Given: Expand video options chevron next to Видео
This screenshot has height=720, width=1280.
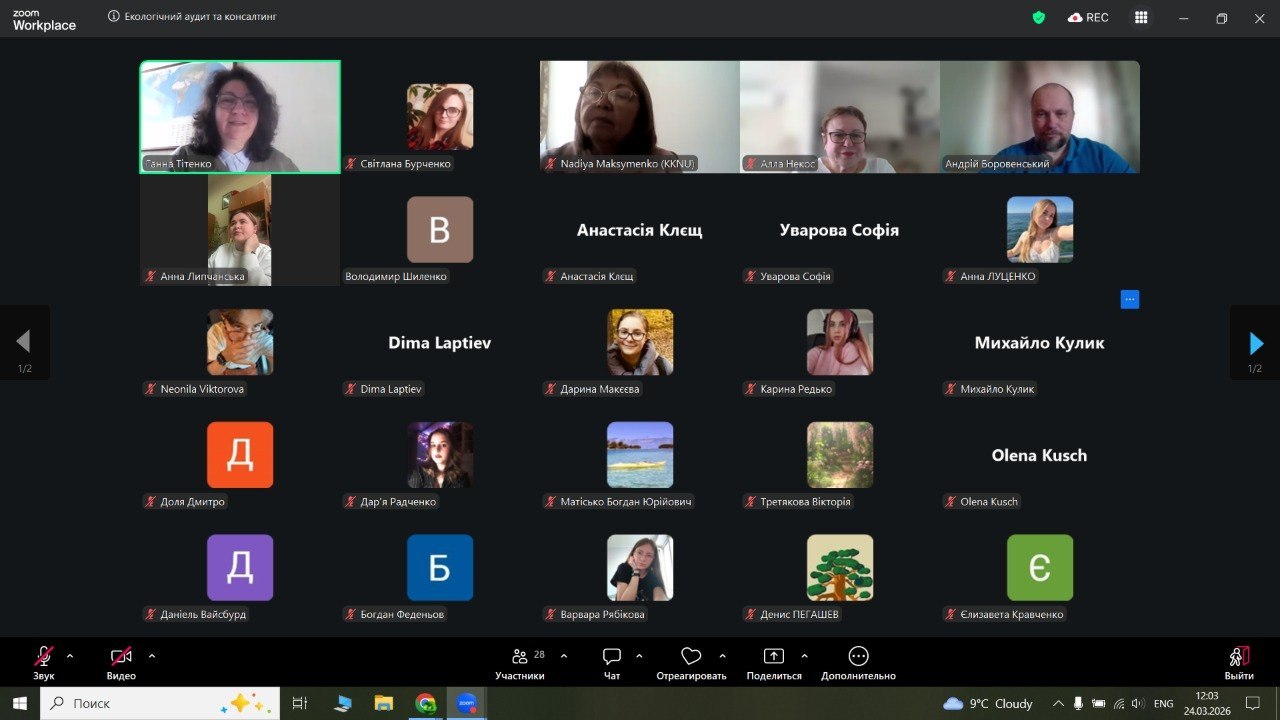Looking at the screenshot, I should 152,656.
